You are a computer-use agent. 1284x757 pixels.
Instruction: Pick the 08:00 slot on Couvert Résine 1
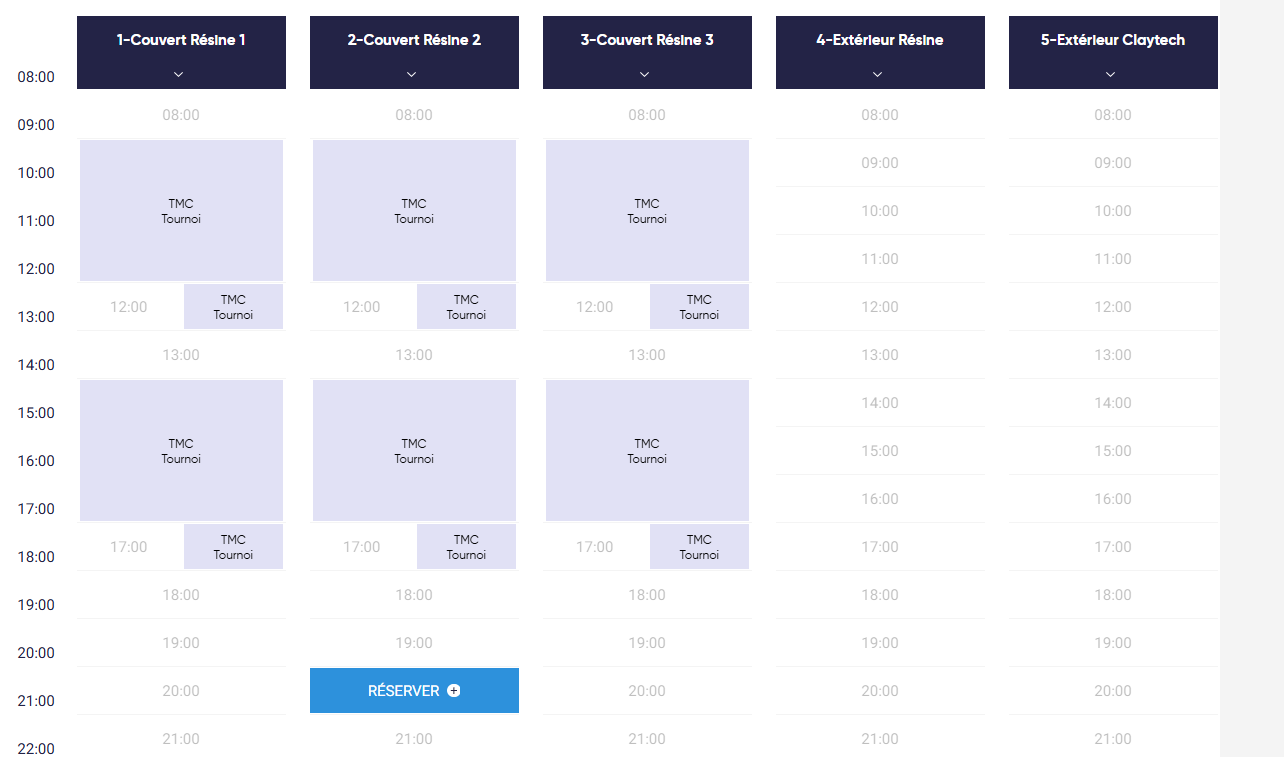tap(181, 115)
